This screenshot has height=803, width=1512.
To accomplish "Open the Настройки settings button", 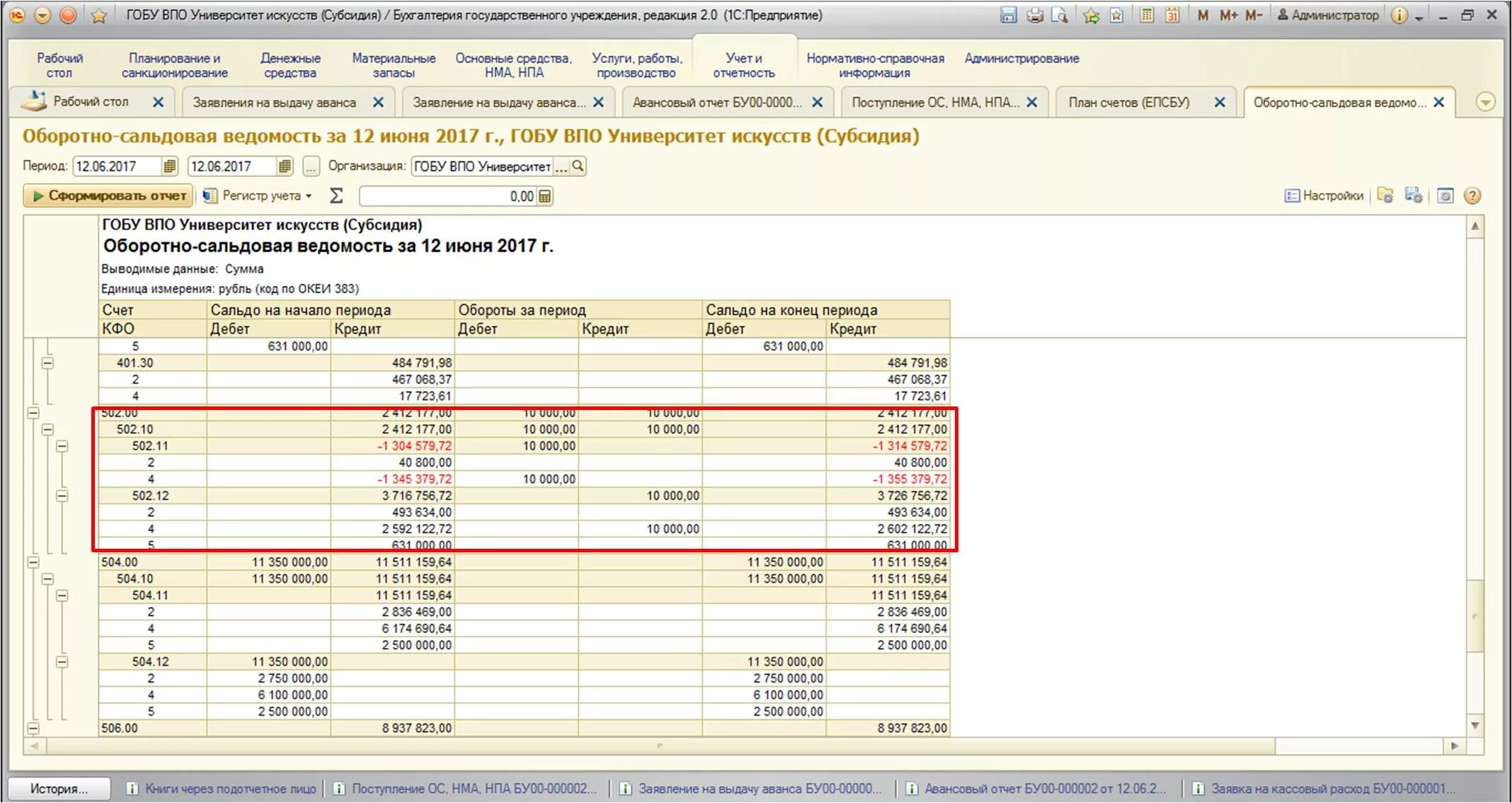I will (x=1324, y=196).
